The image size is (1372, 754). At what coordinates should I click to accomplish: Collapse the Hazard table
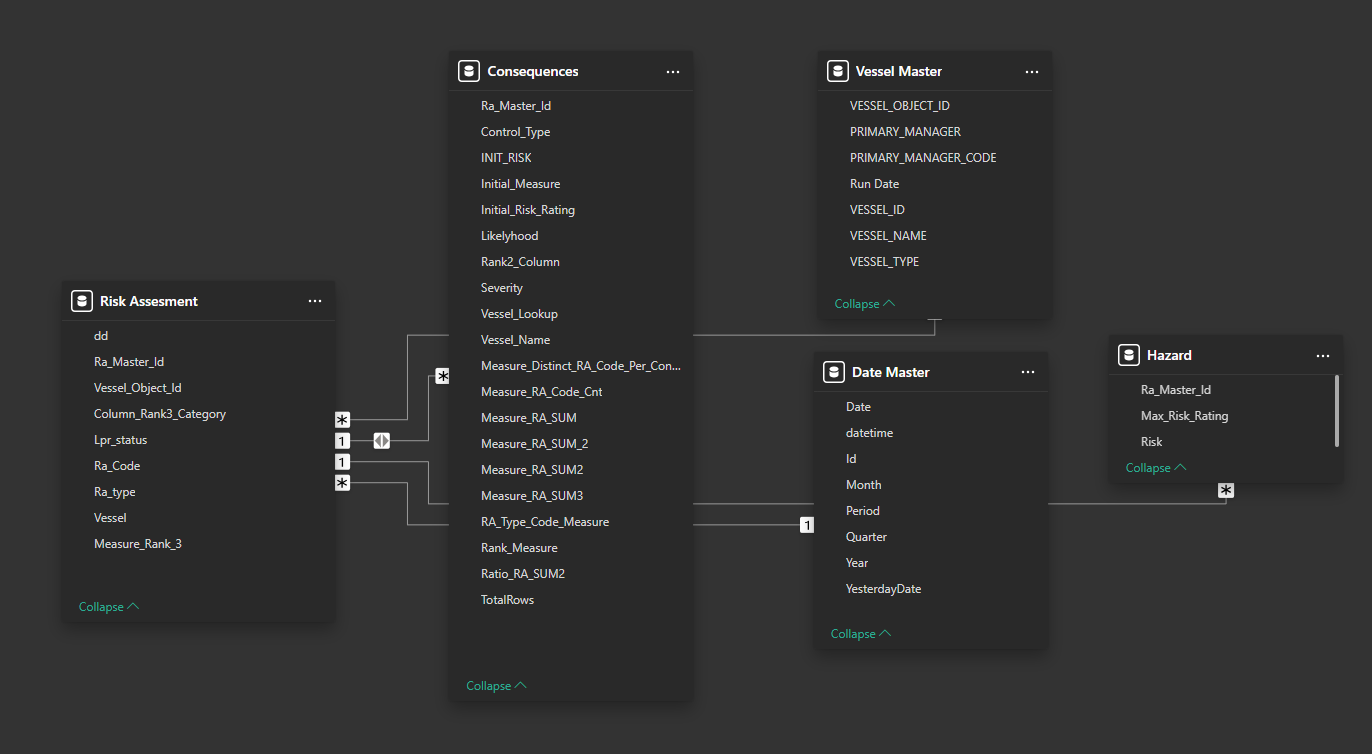1156,468
